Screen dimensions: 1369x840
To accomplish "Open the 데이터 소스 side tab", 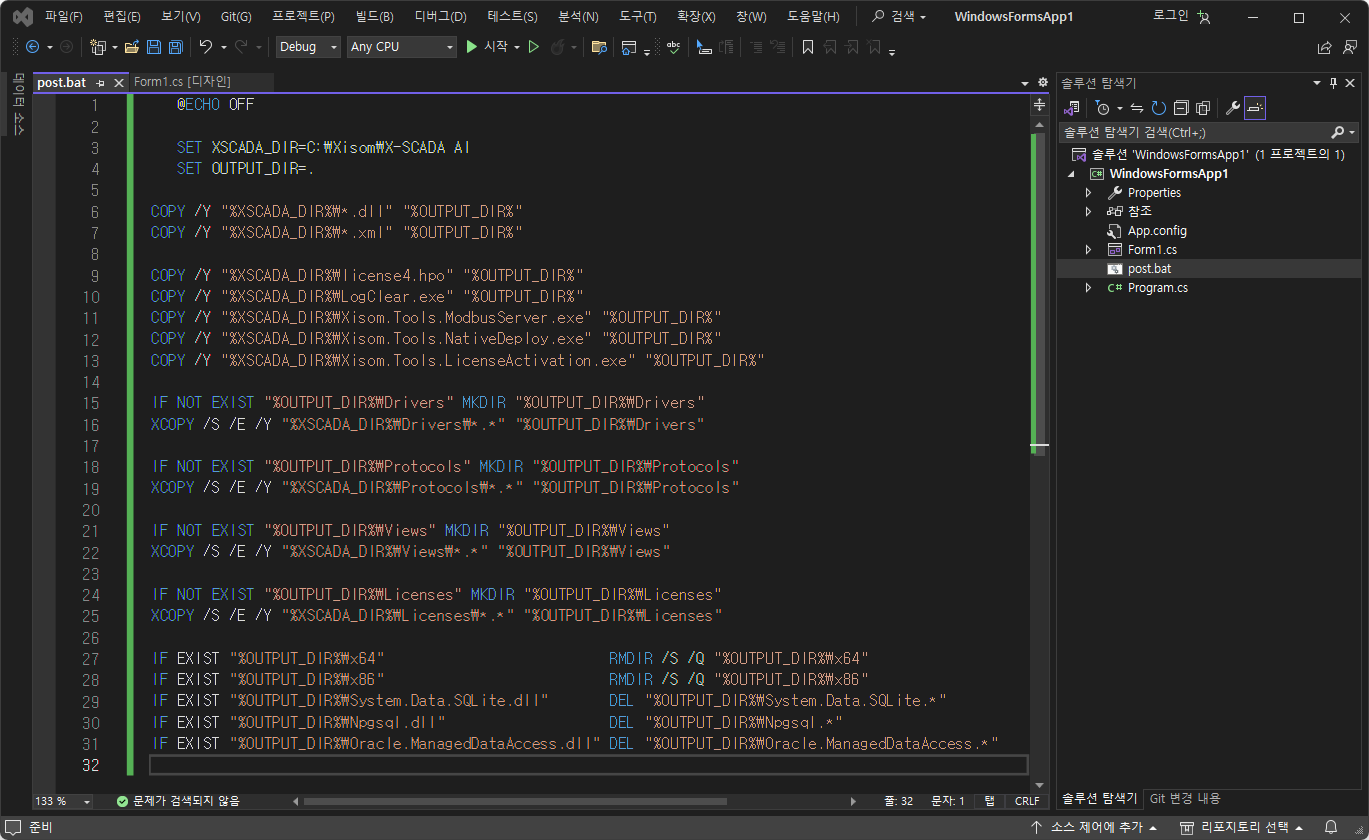I will tap(17, 104).
